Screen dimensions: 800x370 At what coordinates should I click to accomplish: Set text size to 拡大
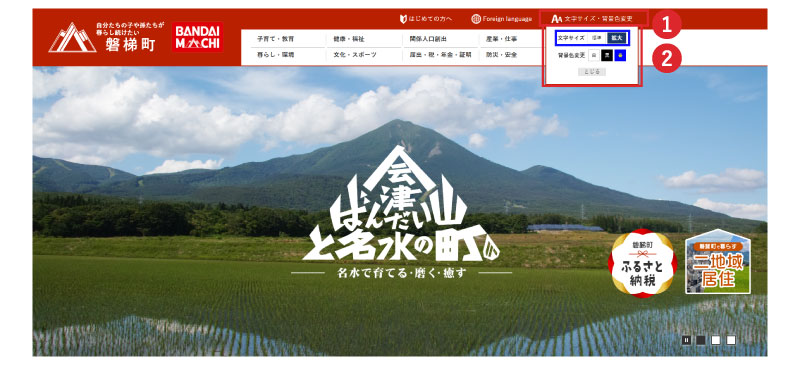616,38
